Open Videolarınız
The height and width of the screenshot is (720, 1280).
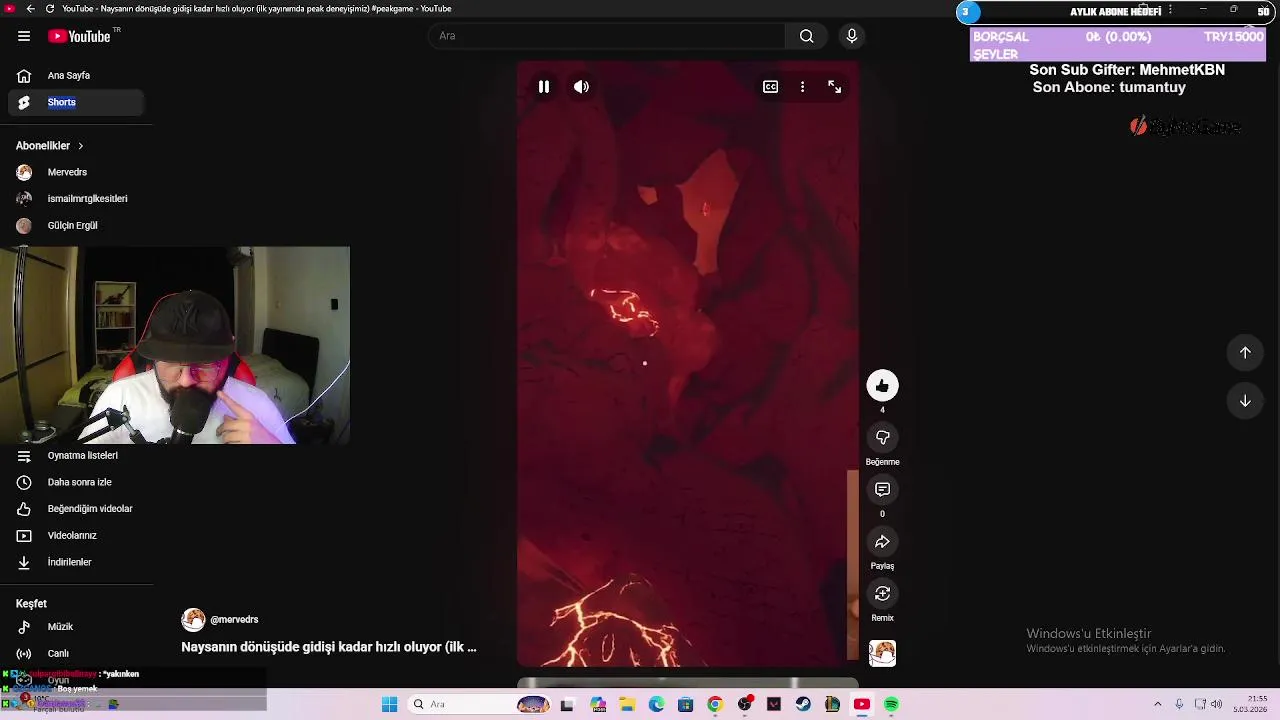coord(76,536)
